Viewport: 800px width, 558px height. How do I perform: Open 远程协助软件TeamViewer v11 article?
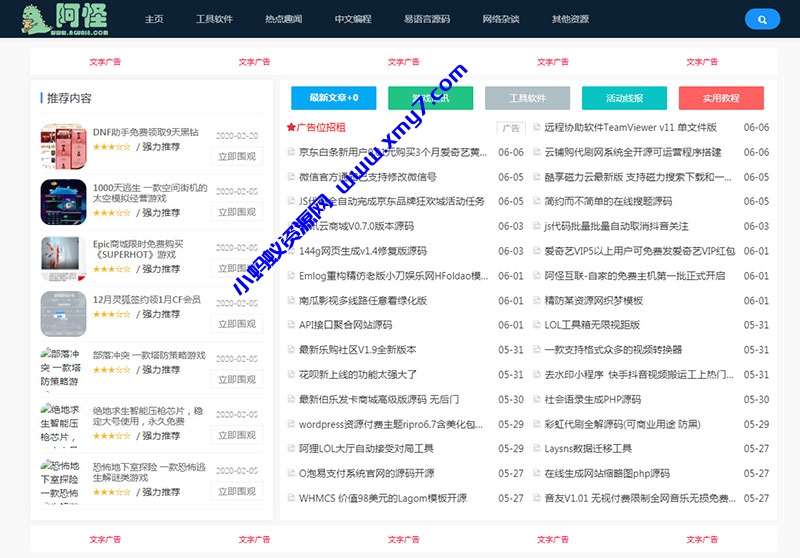click(631, 128)
